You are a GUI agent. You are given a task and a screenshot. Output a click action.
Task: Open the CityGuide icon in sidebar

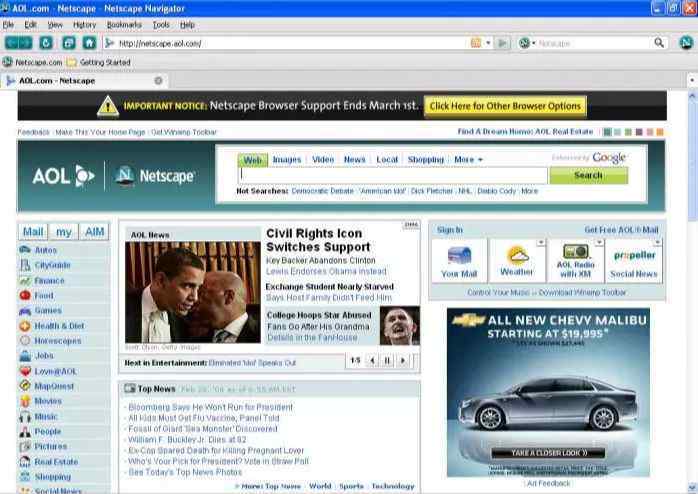click(x=25, y=265)
